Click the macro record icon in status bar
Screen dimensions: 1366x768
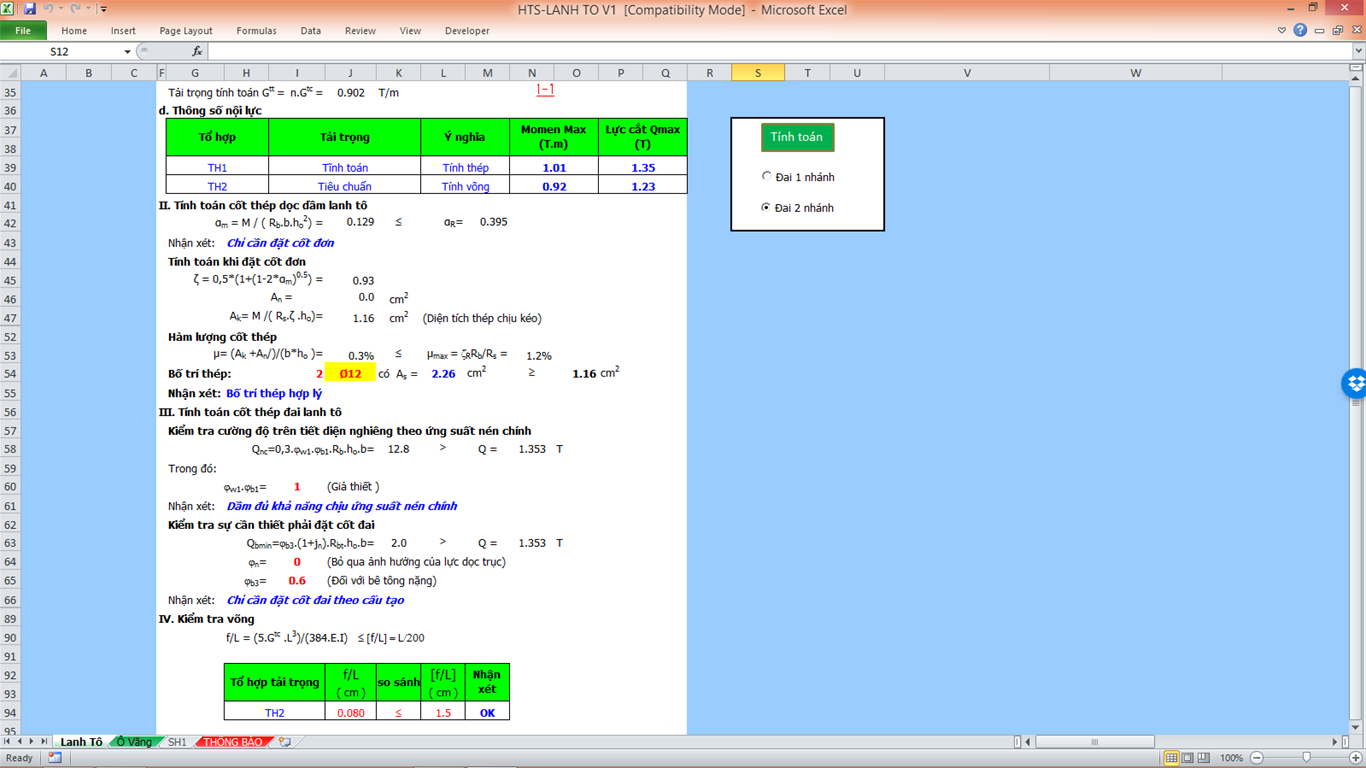55,758
